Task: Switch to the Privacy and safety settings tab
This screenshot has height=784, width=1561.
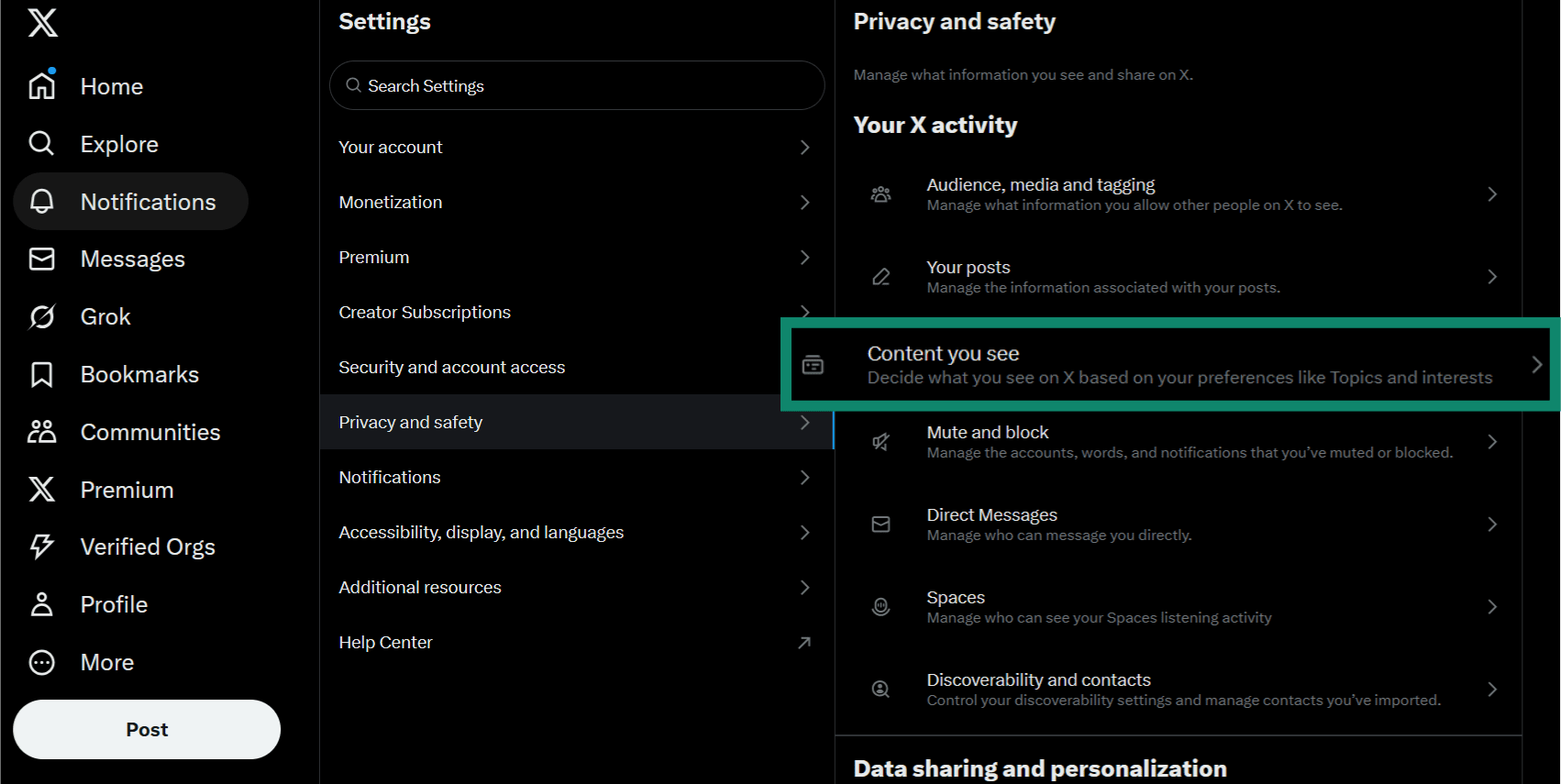Action: [x=576, y=422]
